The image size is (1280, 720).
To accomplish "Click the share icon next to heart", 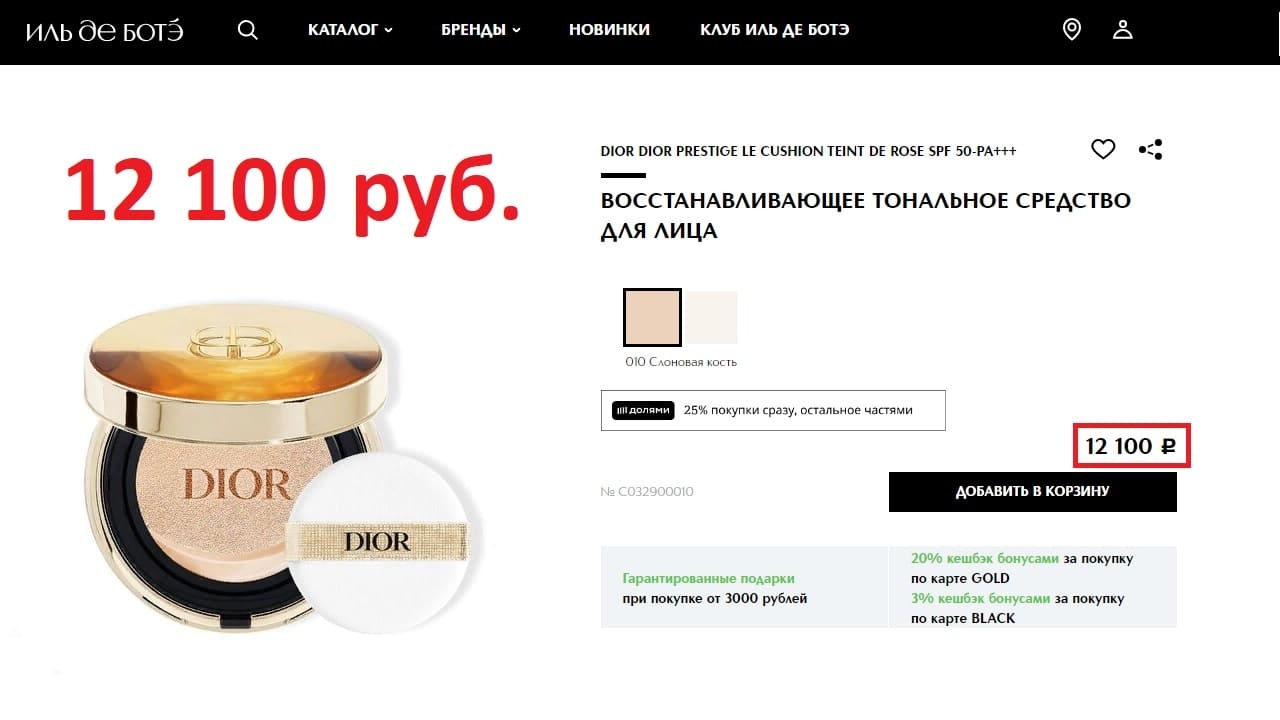I will pyautogui.click(x=1151, y=150).
